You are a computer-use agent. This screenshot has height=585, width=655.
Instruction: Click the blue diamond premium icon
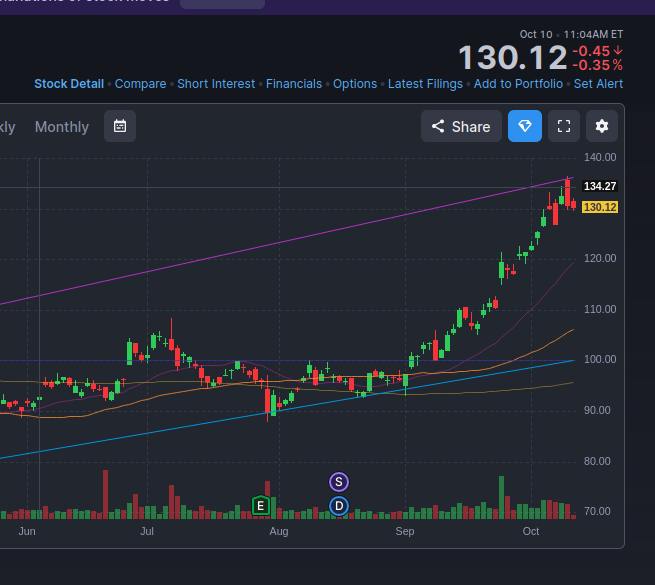(525, 126)
